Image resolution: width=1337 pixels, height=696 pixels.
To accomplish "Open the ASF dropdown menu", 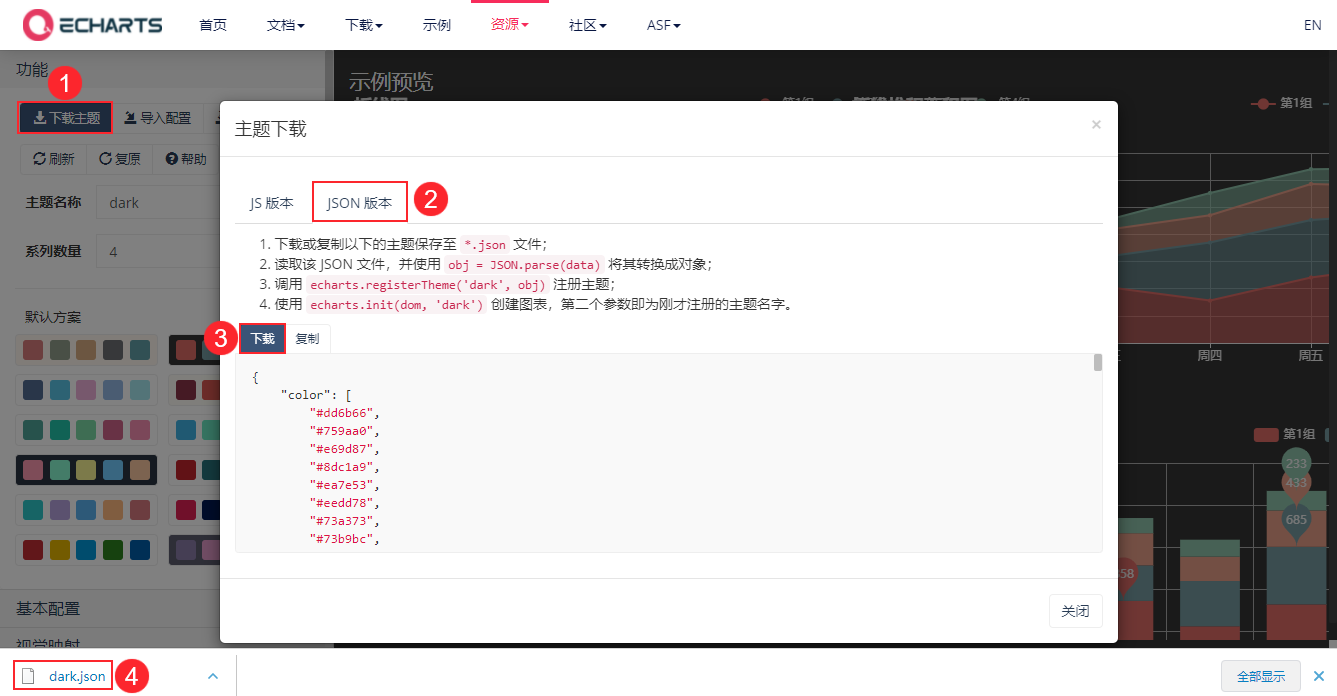I will click(x=664, y=25).
